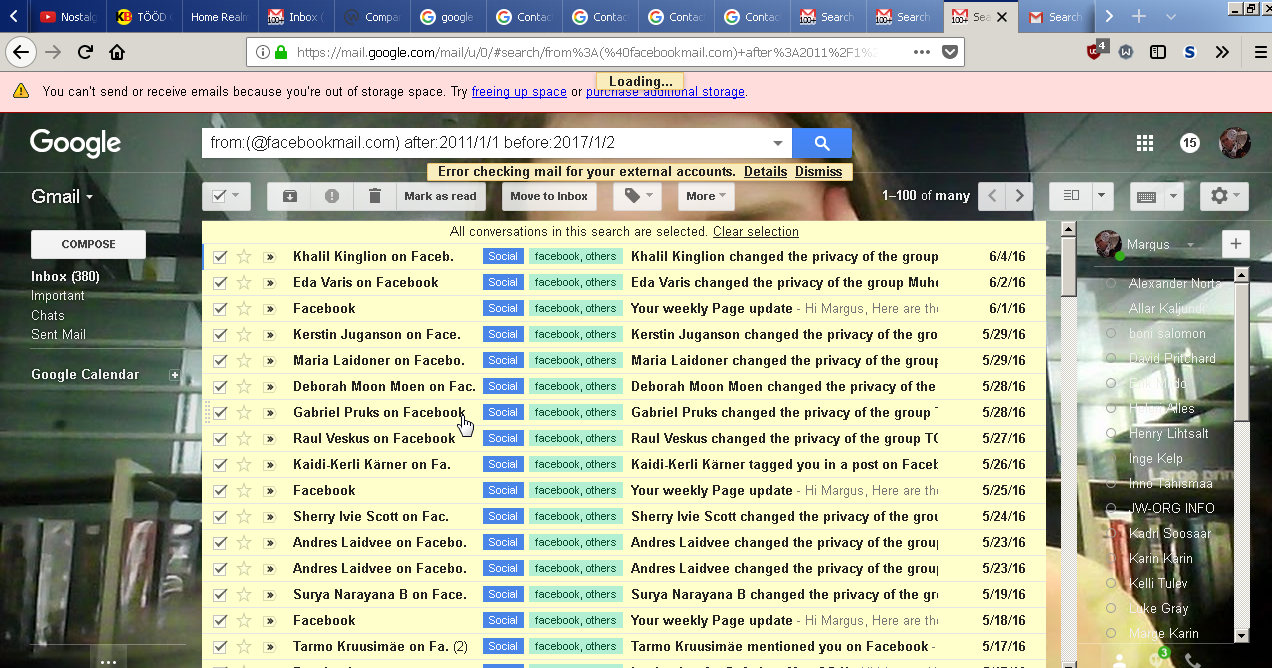
Task: Open the Labels tag dropdown
Action: 637,196
